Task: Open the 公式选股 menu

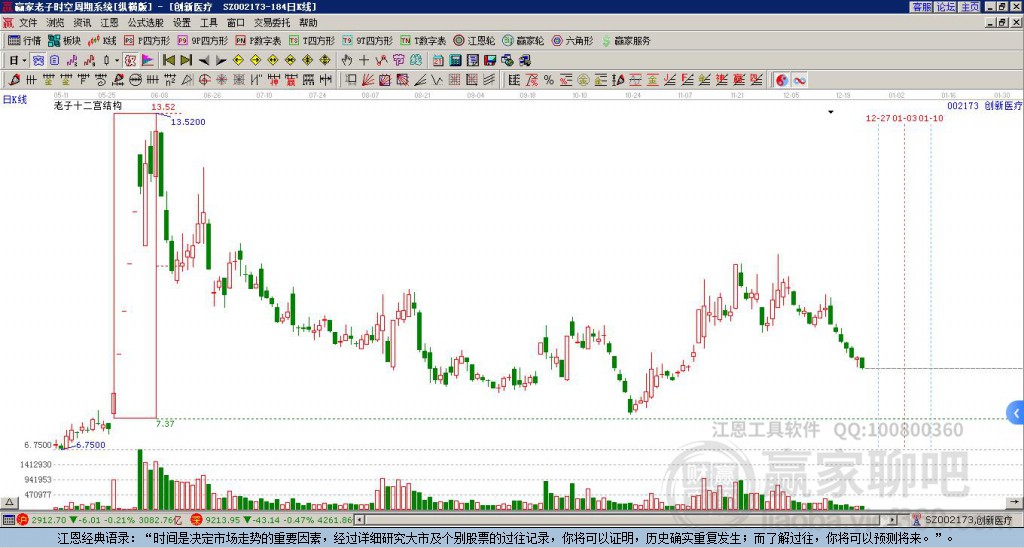Action: pos(146,23)
